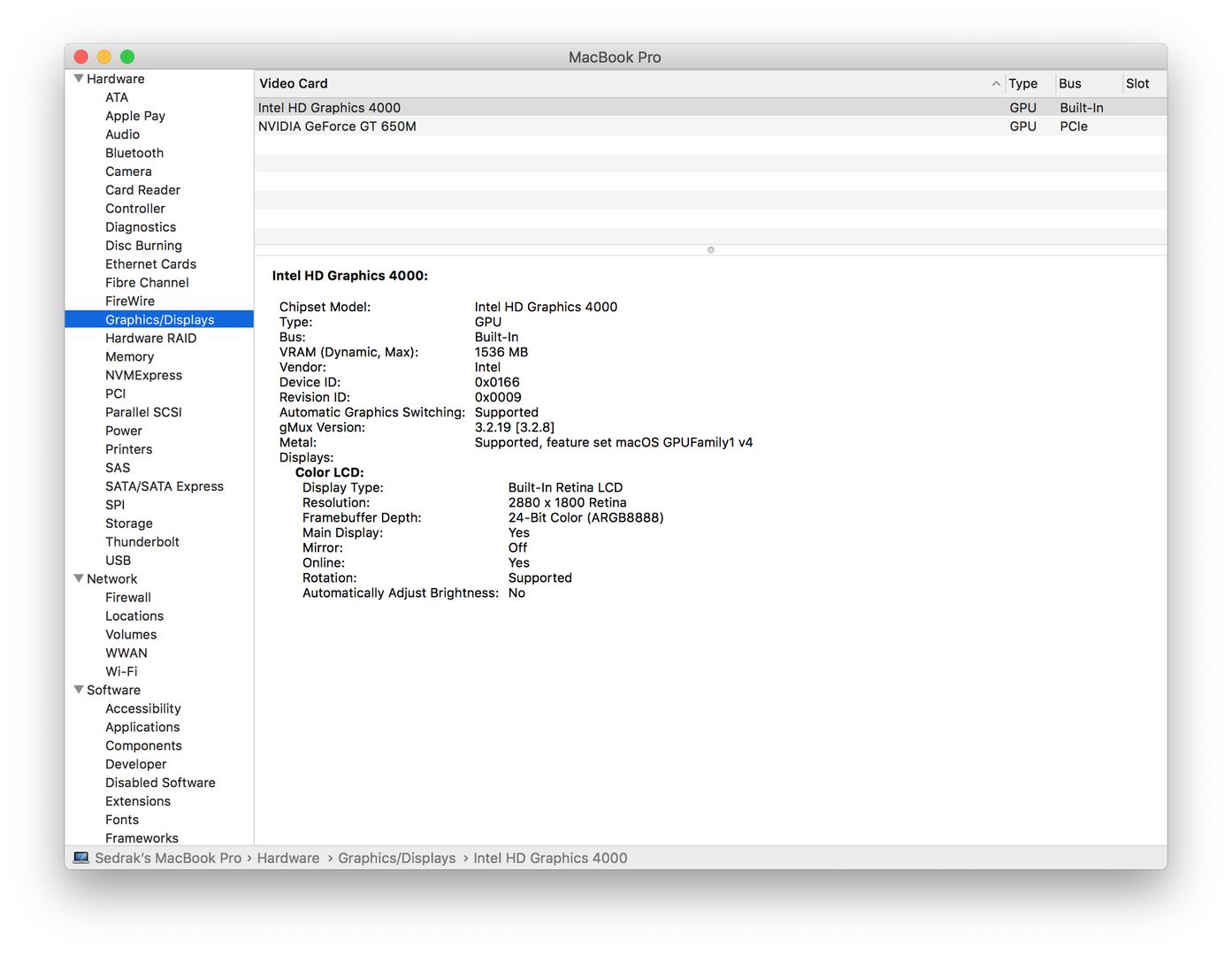Open USB in the sidebar
Screen dimensions: 1232x955
click(x=118, y=562)
